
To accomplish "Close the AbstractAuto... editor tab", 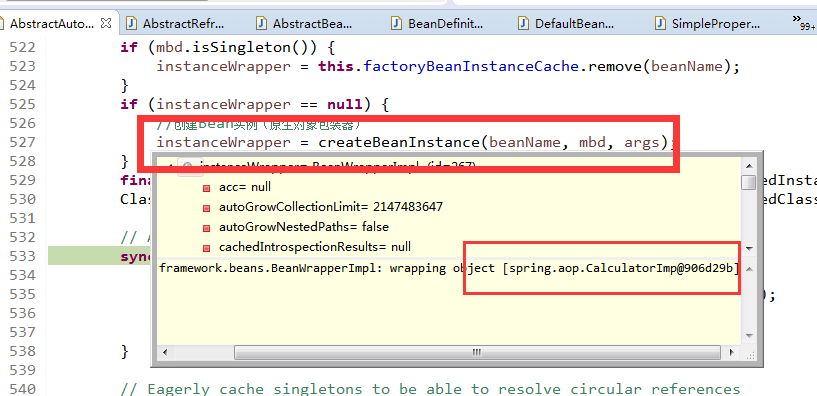I will pyautogui.click(x=106, y=23).
